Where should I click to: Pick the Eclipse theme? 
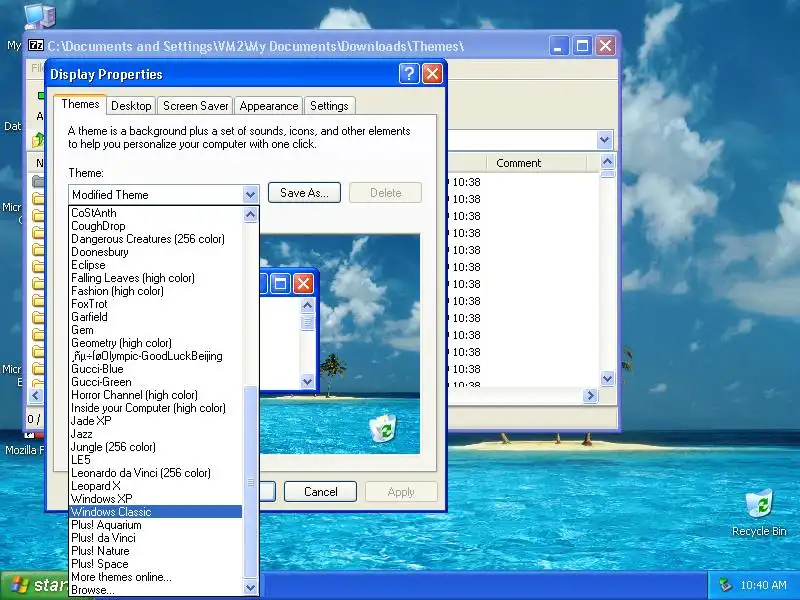(156, 265)
